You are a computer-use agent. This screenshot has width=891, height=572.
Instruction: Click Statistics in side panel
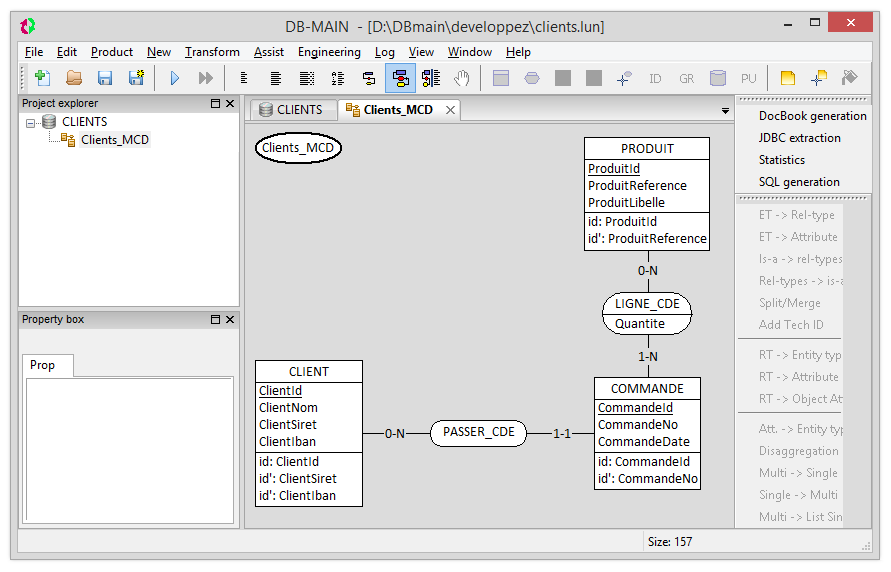point(782,160)
